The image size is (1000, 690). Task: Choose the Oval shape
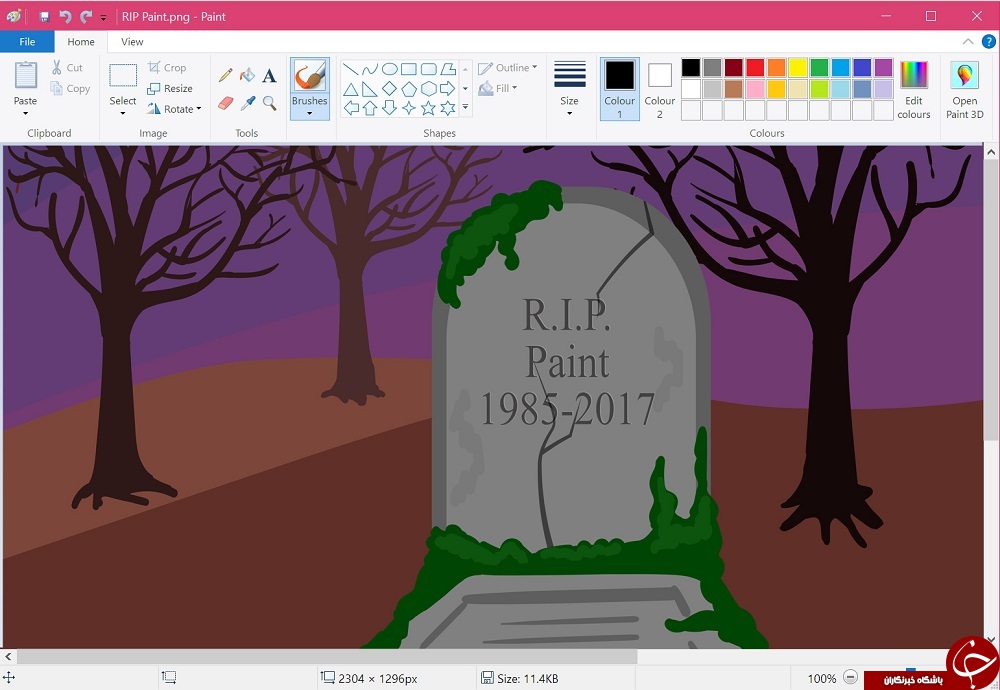390,68
